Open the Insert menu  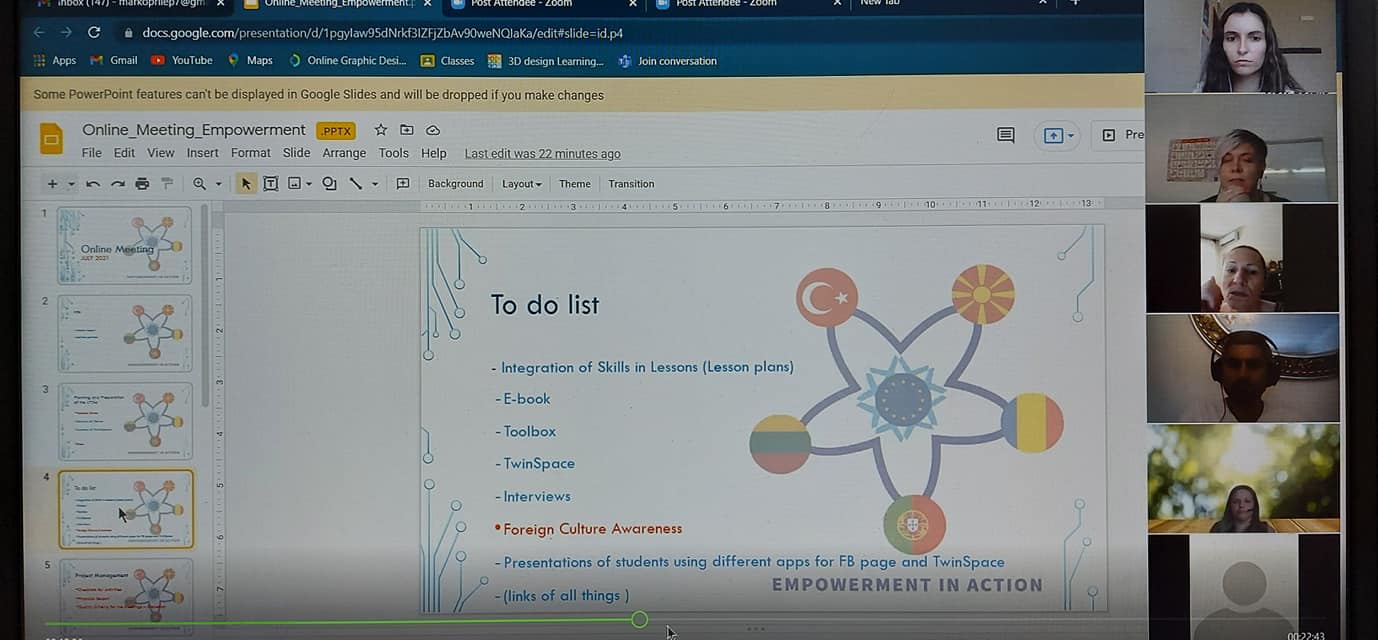[x=202, y=153]
